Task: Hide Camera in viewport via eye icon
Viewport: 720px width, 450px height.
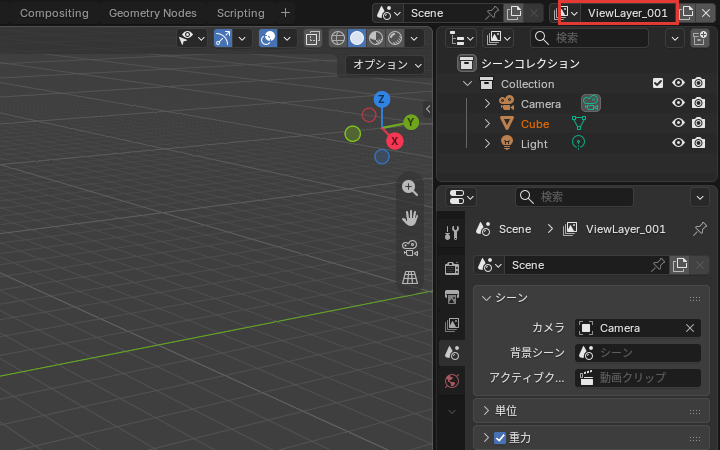Action: pyautogui.click(x=678, y=103)
